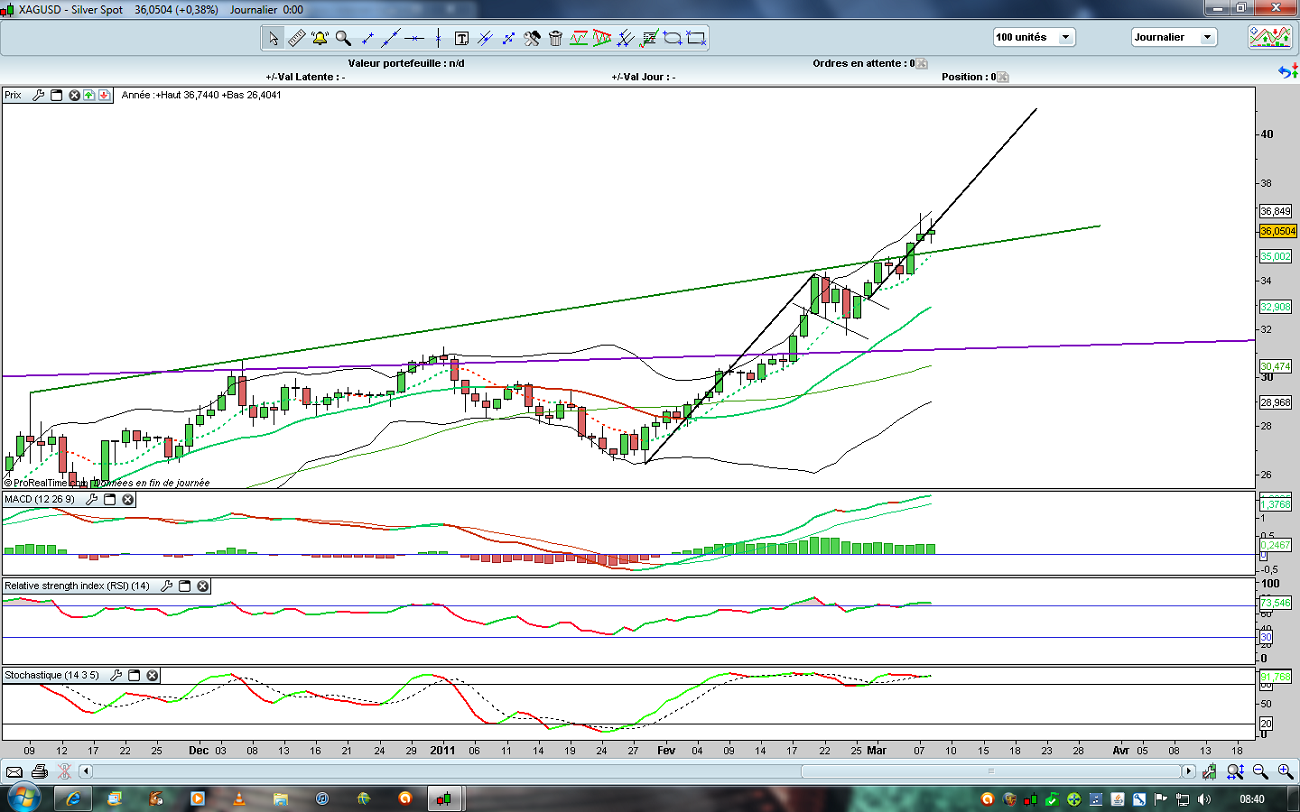
Task: Toggle the pointer cursor mode
Action: pos(273,38)
